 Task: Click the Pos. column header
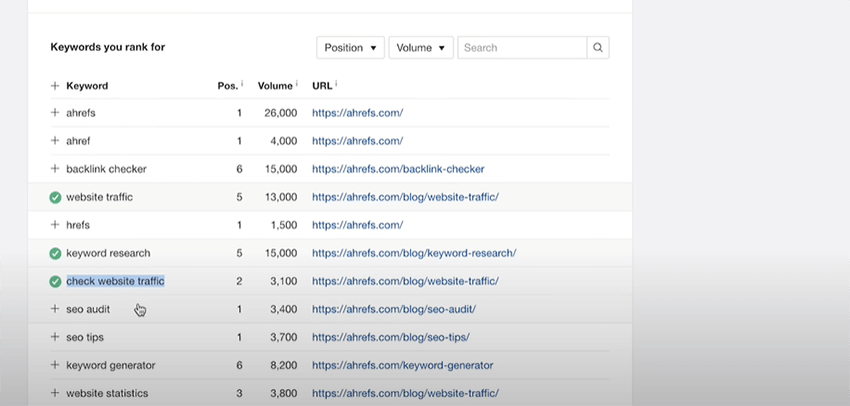click(228, 86)
